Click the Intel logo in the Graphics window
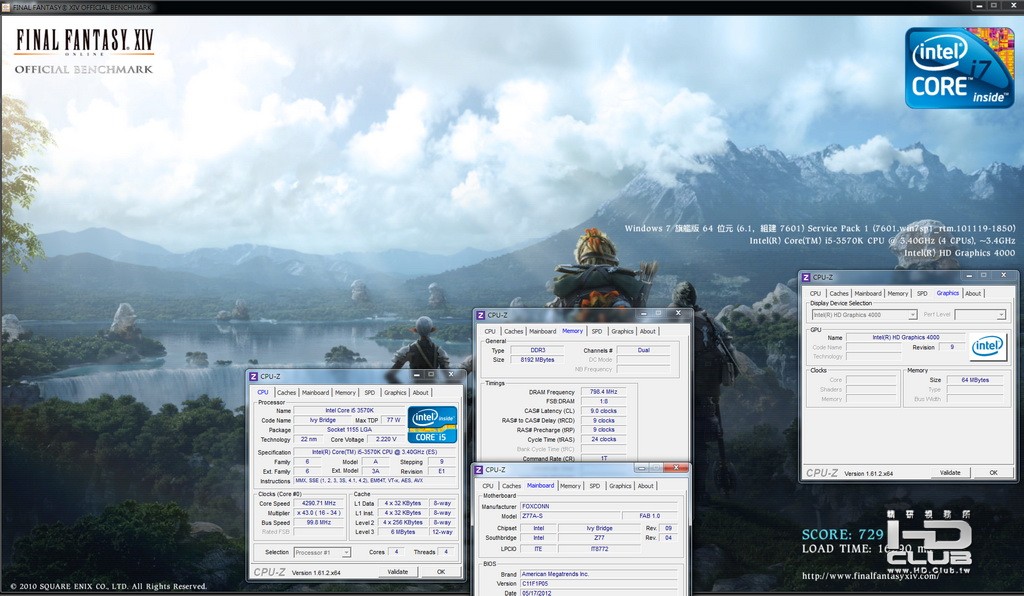 [987, 347]
